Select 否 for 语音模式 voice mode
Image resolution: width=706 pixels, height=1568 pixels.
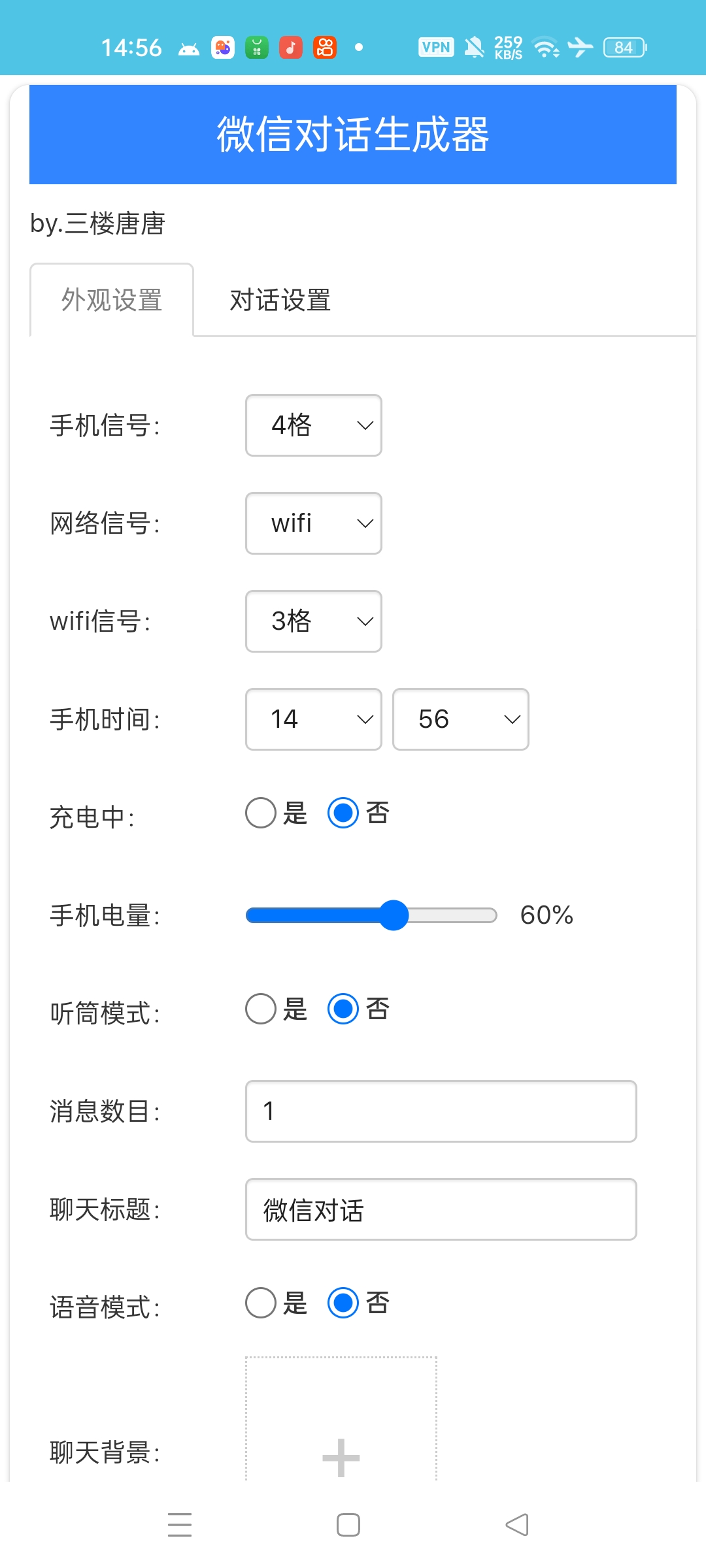[343, 1303]
